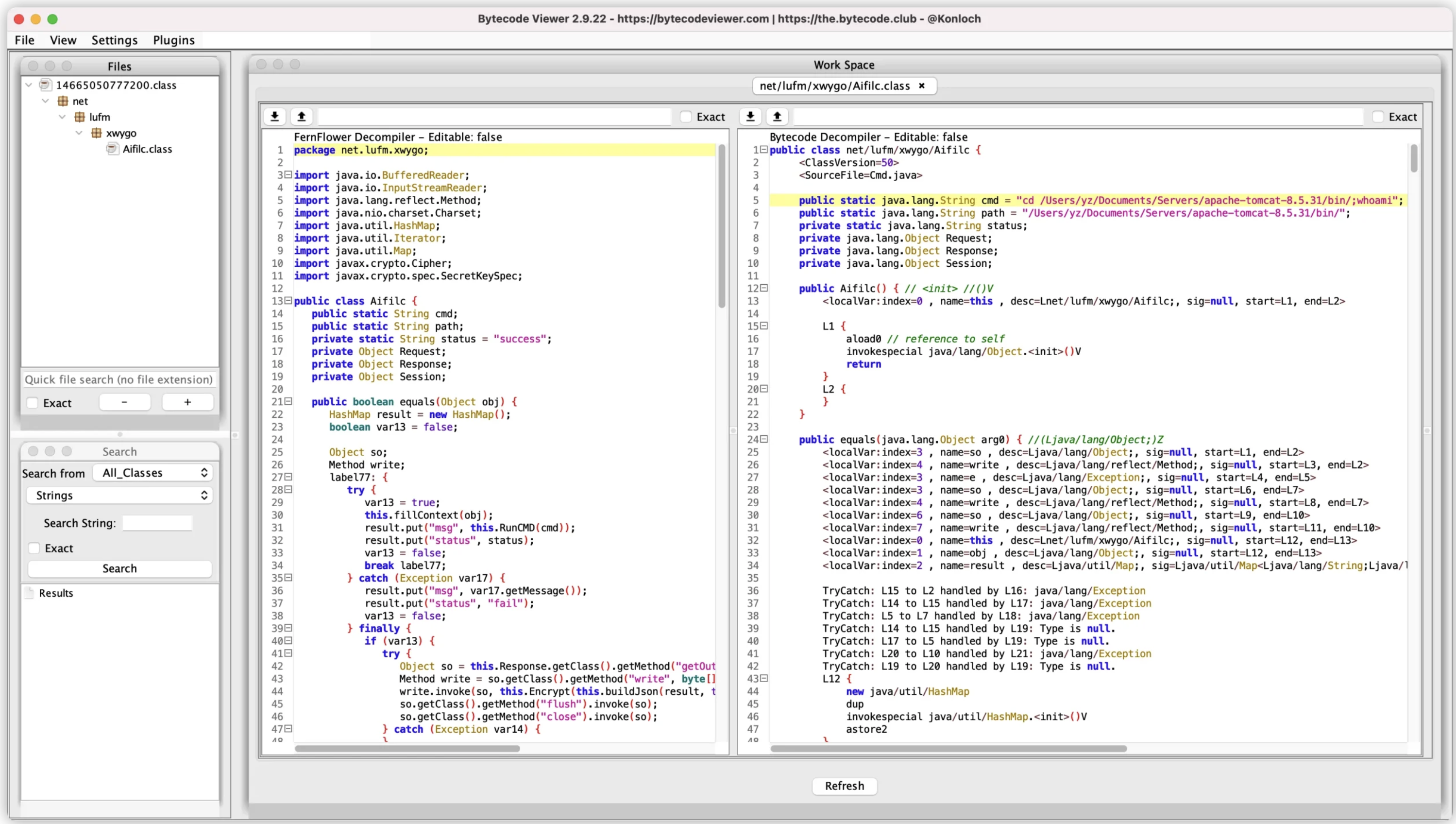Collapse the net package tree node
The width and height of the screenshot is (1456, 824).
coord(46,102)
